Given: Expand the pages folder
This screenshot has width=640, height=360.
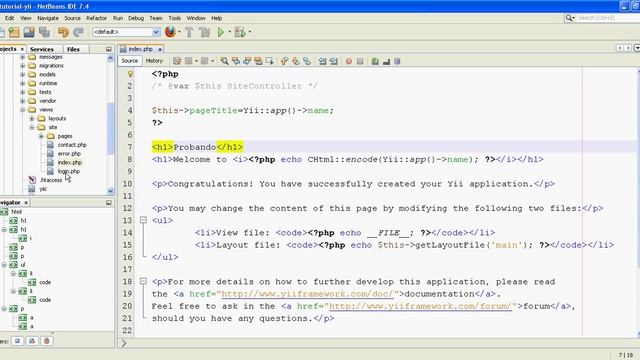Looking at the screenshot, I should point(41,136).
